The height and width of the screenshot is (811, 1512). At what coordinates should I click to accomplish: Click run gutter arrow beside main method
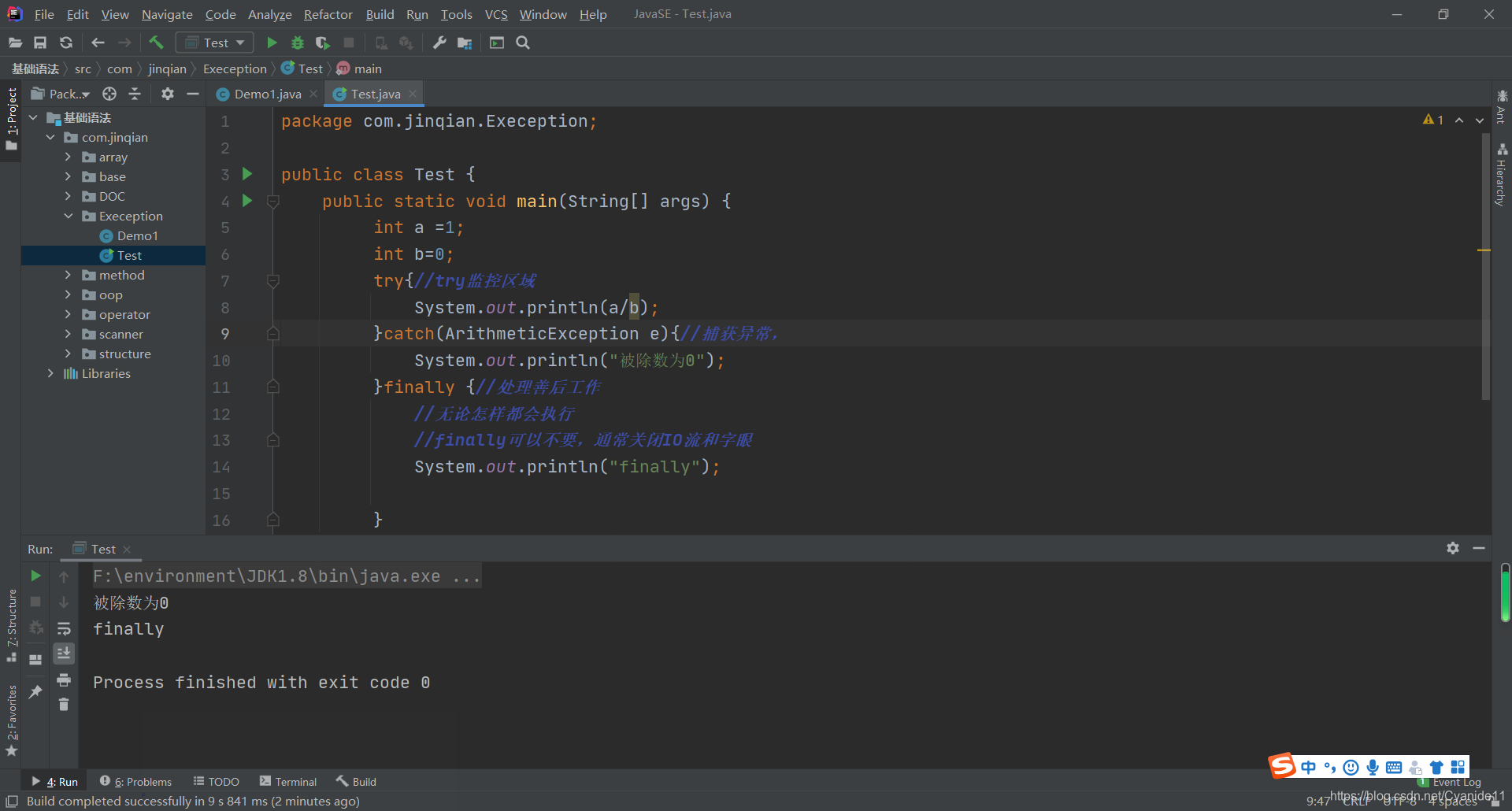click(x=247, y=201)
